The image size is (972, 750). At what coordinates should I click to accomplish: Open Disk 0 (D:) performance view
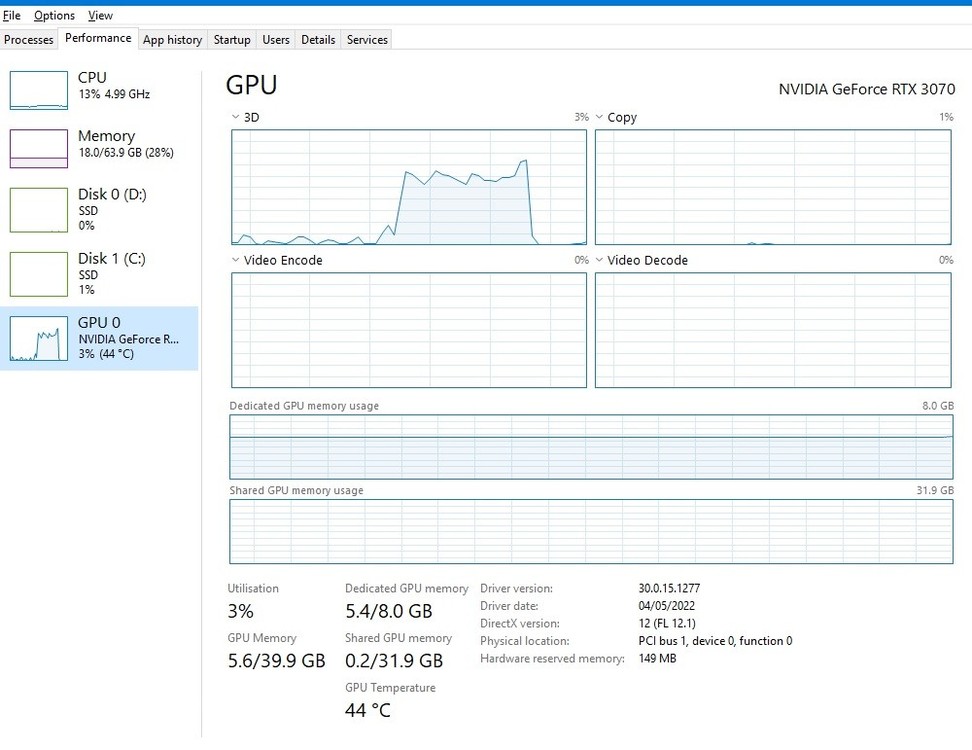112,210
